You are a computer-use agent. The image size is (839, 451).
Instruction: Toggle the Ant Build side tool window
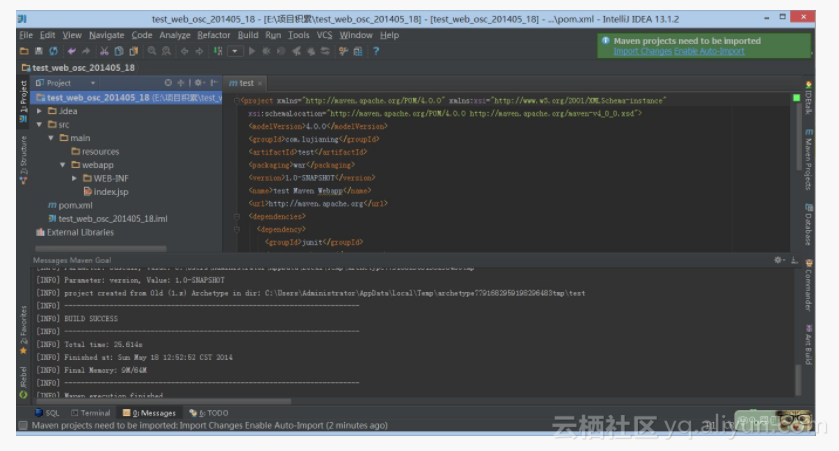809,345
